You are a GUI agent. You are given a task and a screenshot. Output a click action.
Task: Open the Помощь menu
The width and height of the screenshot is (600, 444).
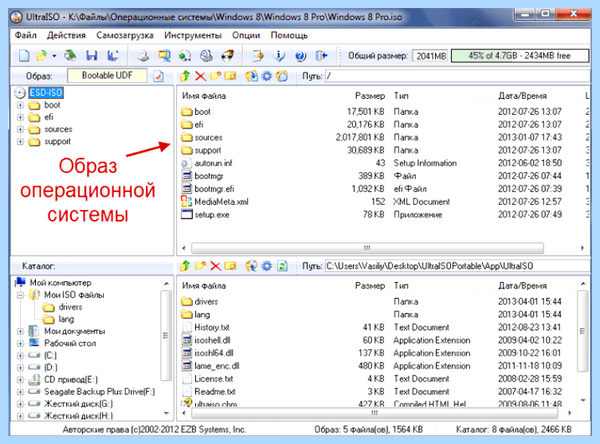(x=289, y=35)
